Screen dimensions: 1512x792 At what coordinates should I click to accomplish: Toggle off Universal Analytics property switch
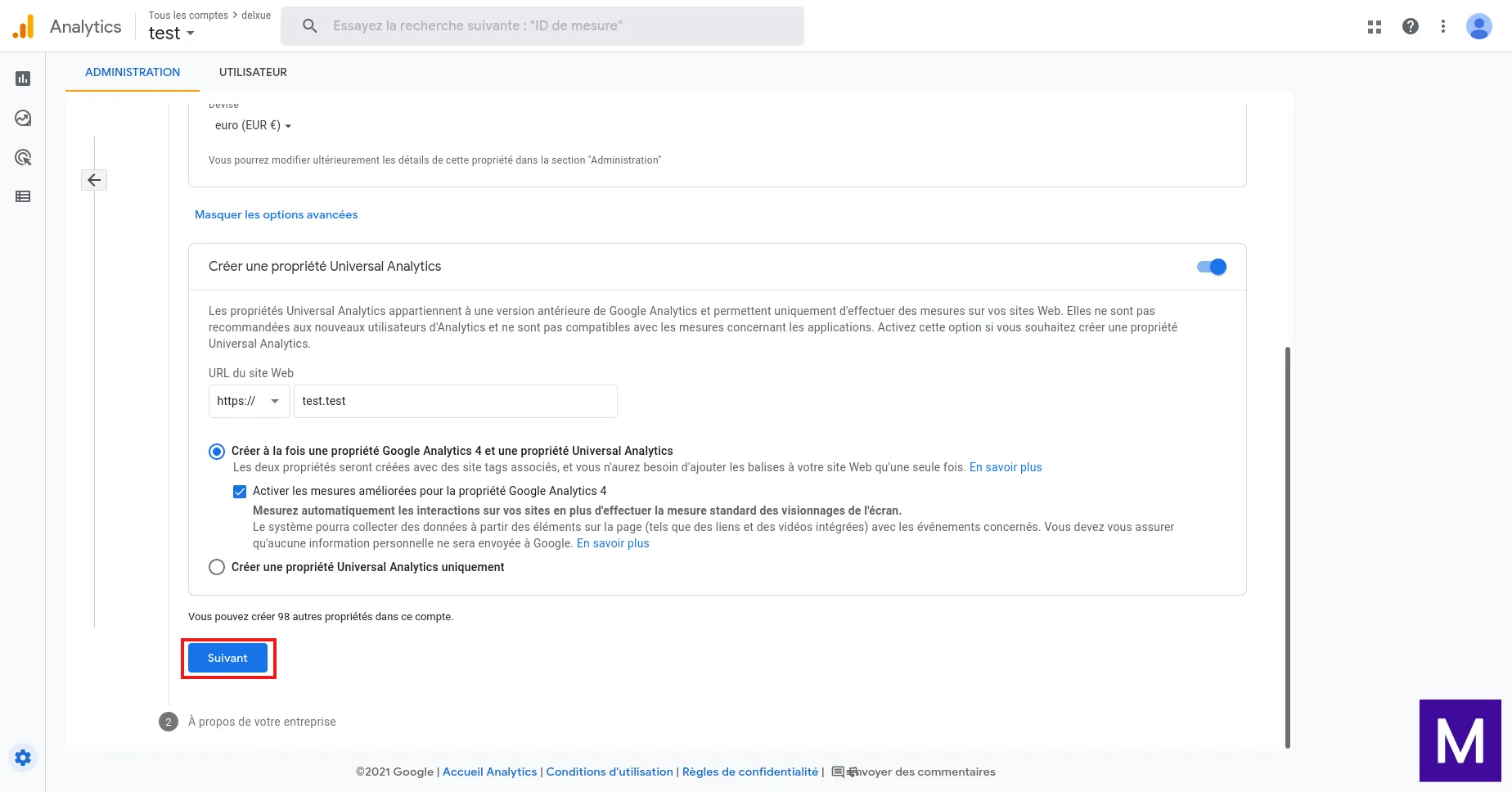tap(1212, 267)
